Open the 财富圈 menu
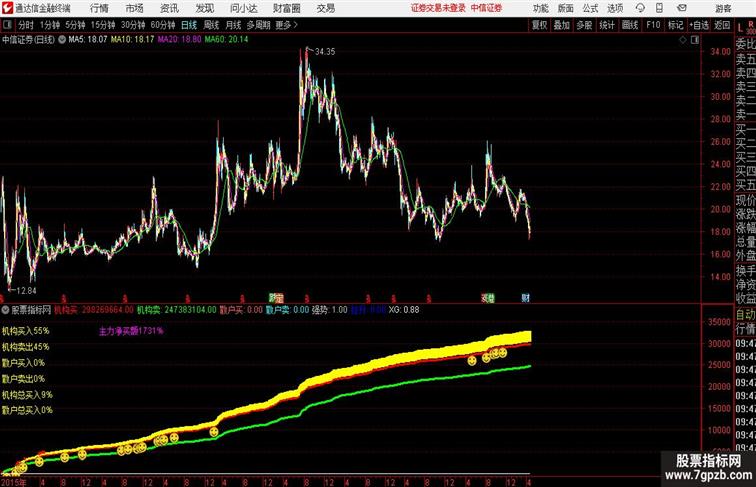 [286, 8]
